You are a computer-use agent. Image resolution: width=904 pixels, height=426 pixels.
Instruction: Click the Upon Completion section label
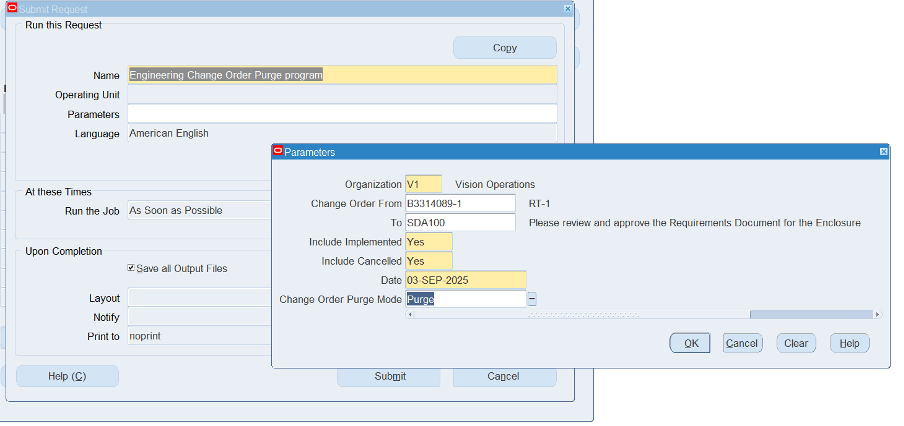63,251
